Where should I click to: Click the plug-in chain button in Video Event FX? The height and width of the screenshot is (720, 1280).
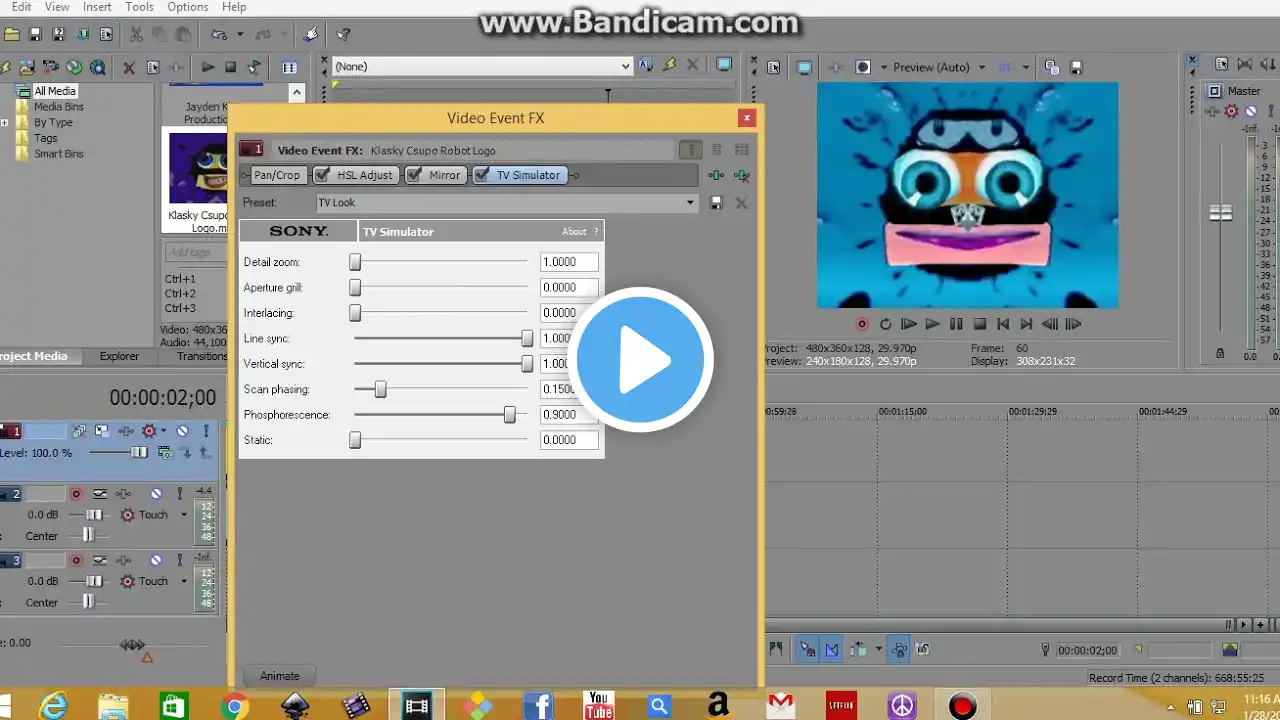pyautogui.click(x=716, y=175)
